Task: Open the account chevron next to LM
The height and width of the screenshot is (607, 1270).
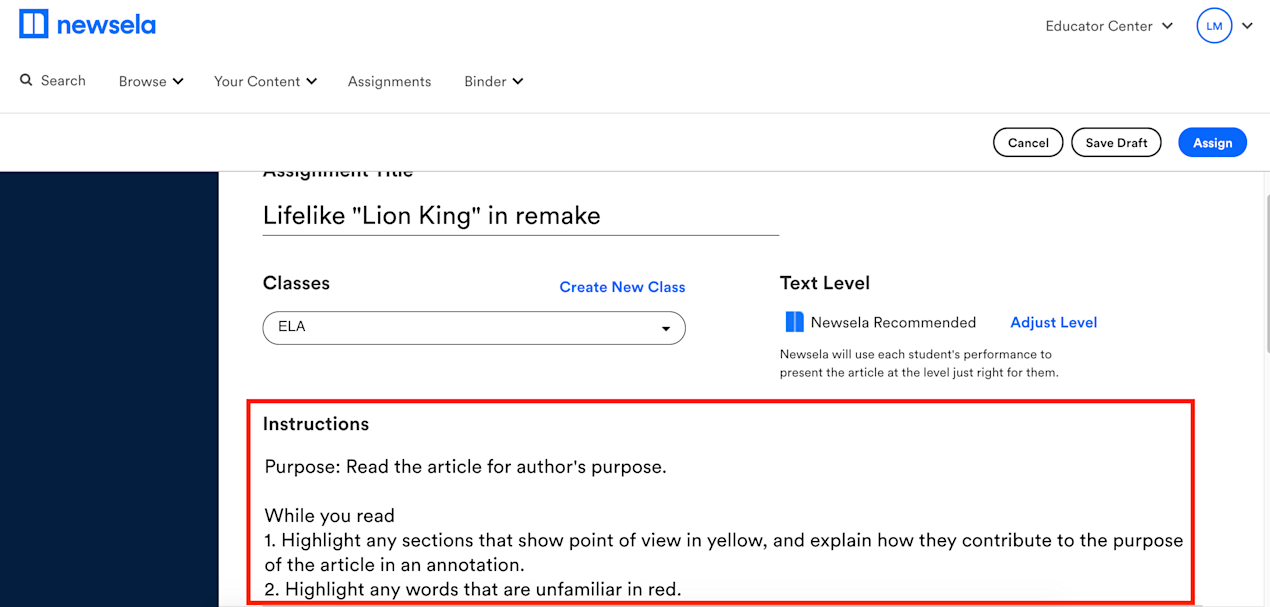Action: [1247, 26]
